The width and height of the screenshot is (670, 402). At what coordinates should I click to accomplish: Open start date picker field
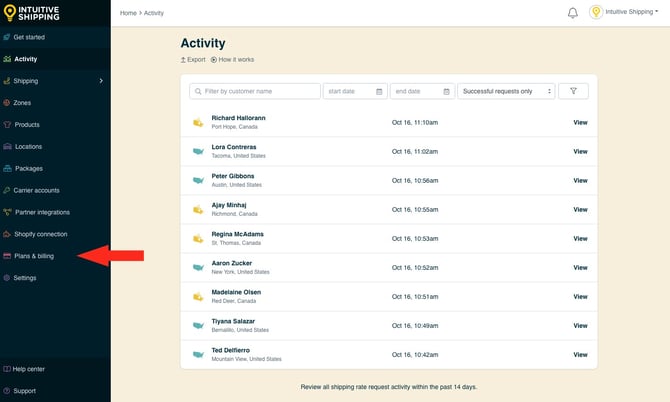355,91
